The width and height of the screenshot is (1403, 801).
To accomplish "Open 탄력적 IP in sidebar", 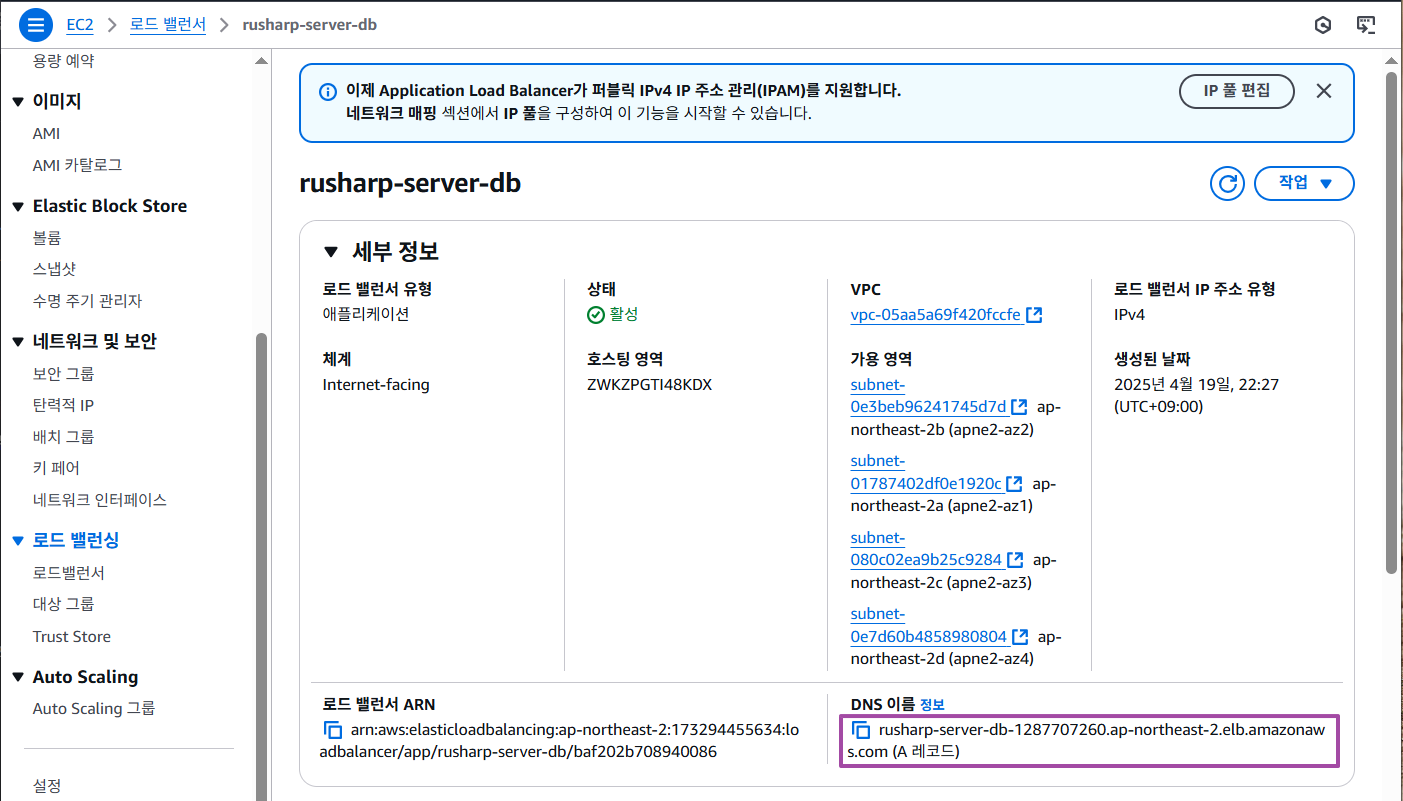I will (x=63, y=406).
